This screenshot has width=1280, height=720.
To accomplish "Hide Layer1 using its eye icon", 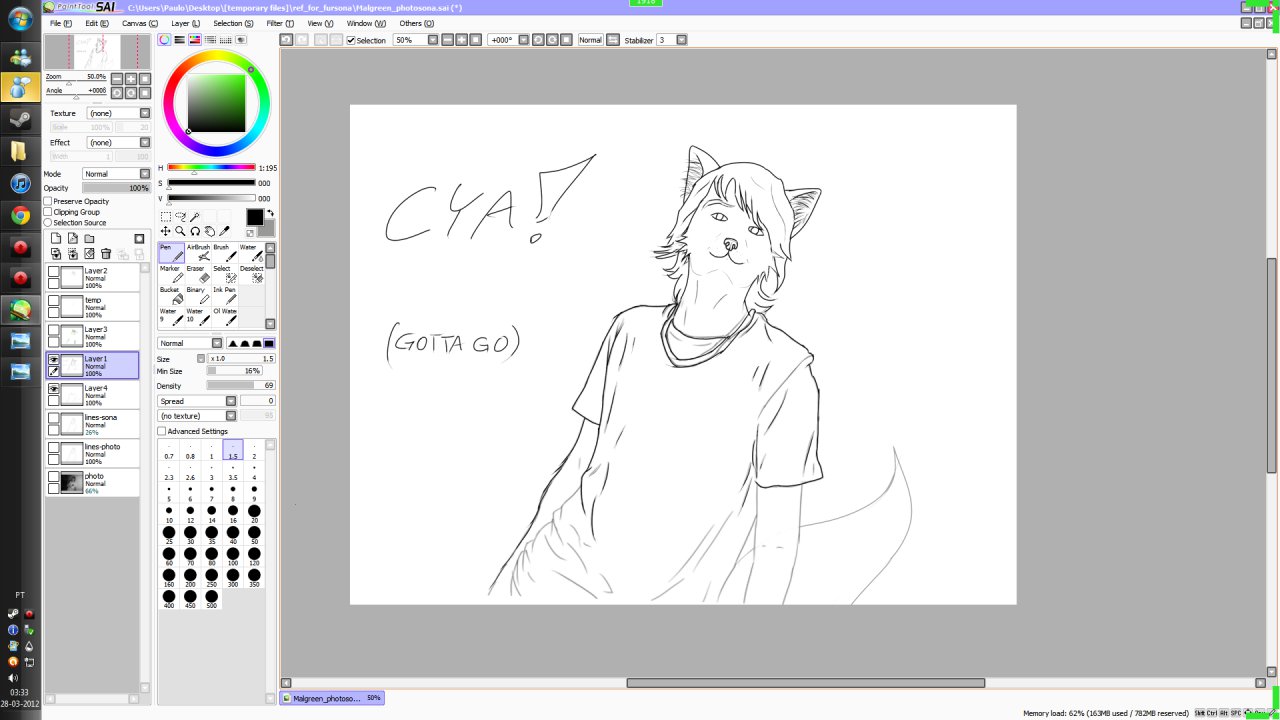I will pyautogui.click(x=54, y=359).
